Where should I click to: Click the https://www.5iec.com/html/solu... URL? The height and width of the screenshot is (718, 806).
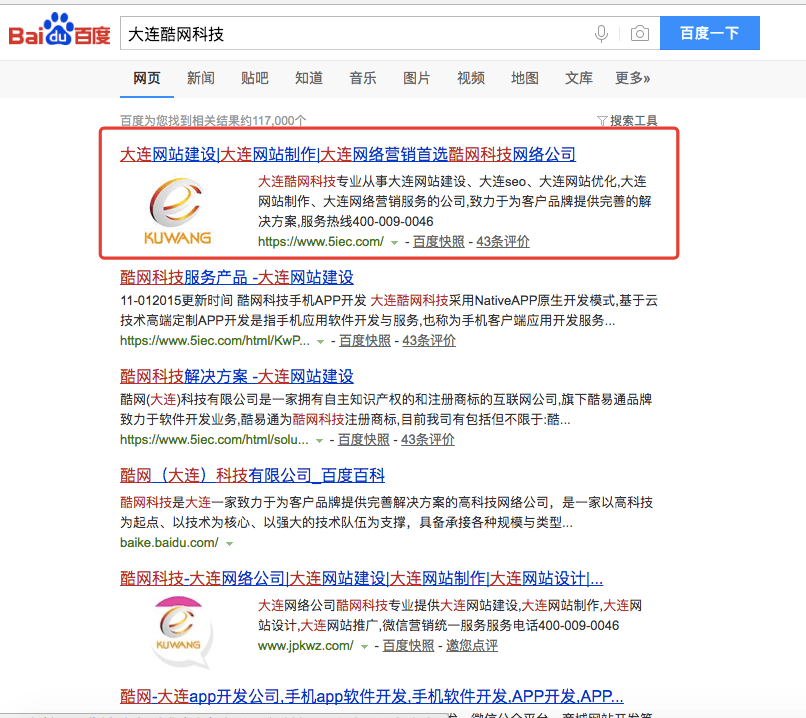(214, 440)
